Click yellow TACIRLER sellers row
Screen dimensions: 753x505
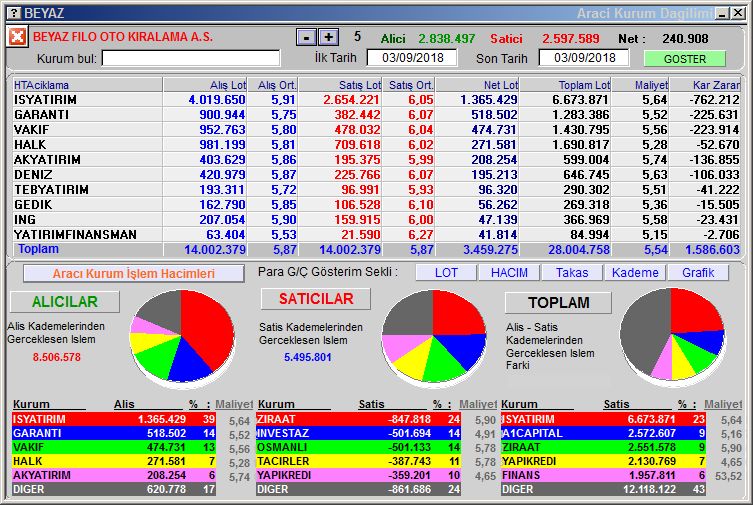pos(359,461)
